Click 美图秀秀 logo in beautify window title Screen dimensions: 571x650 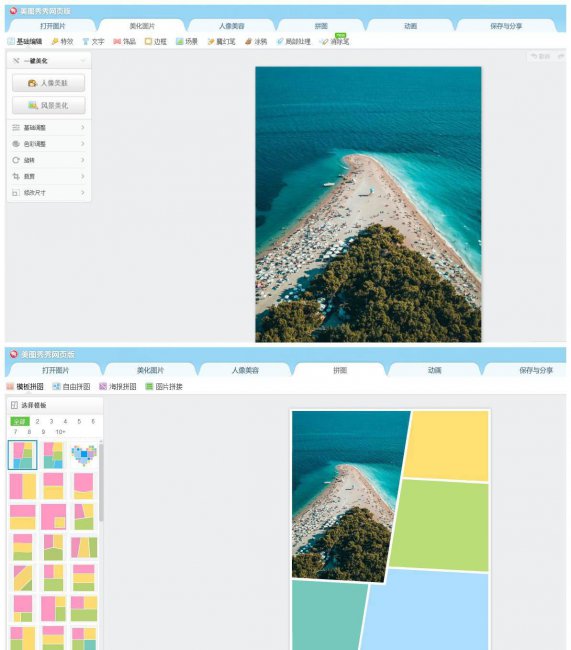point(14,11)
